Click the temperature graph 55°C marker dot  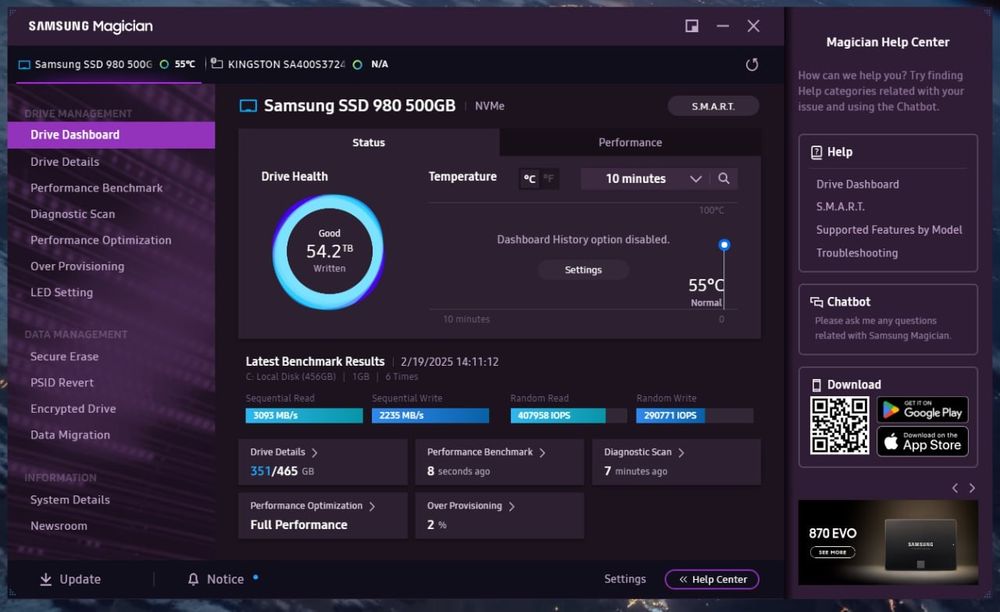pos(724,245)
